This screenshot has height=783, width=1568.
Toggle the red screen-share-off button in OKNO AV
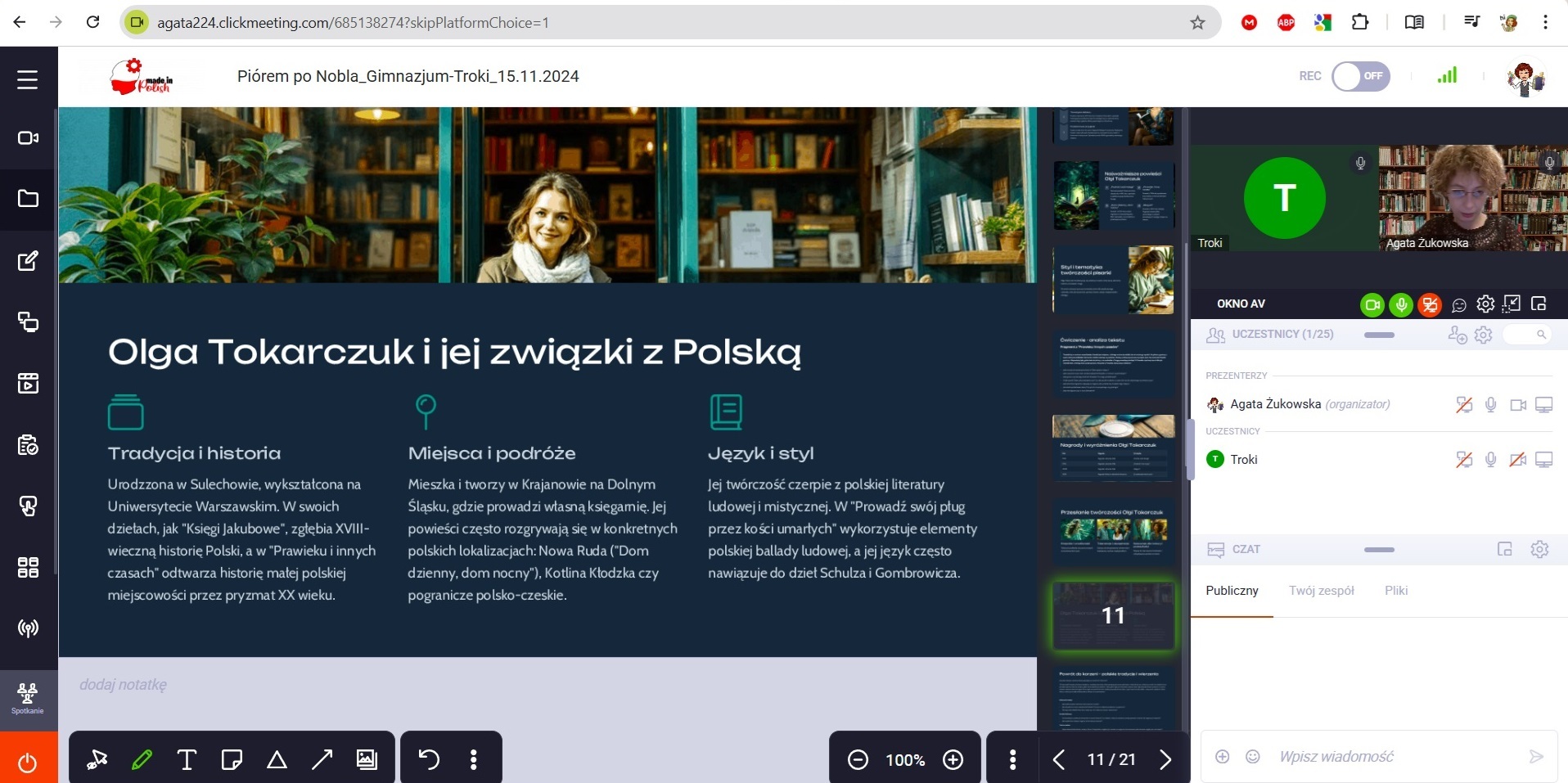click(1430, 305)
